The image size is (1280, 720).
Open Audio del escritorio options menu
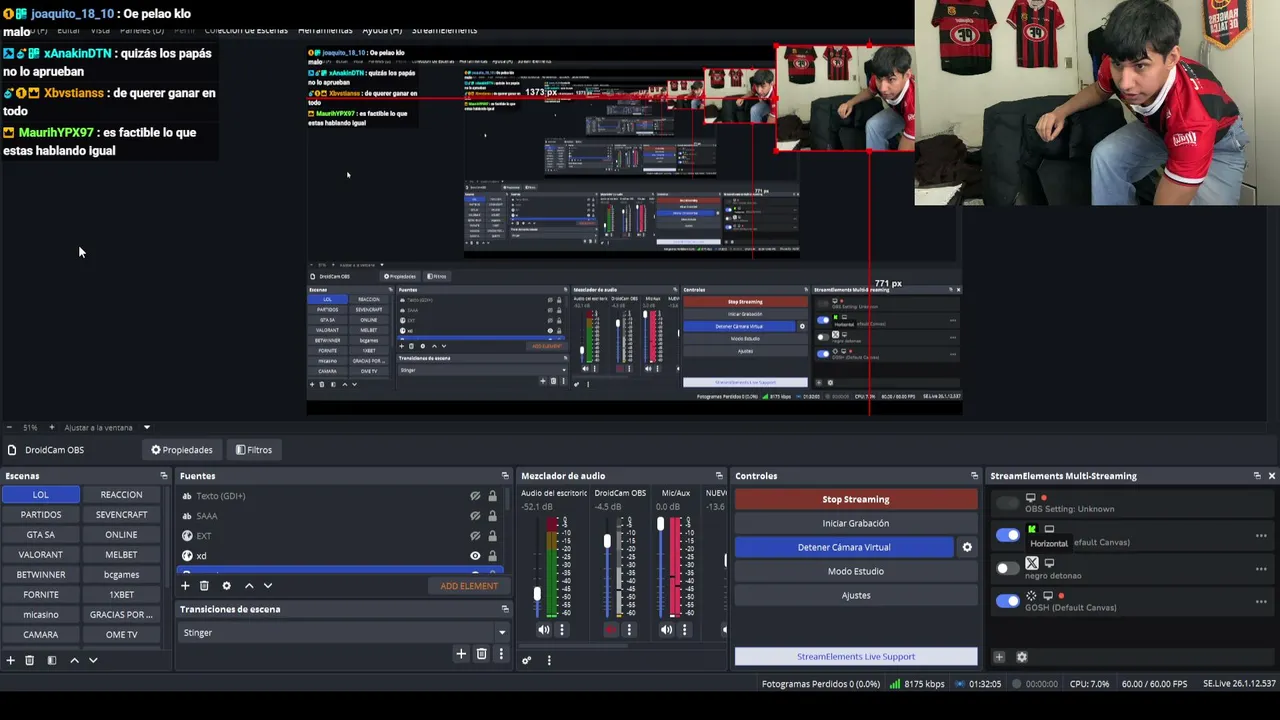tap(562, 630)
